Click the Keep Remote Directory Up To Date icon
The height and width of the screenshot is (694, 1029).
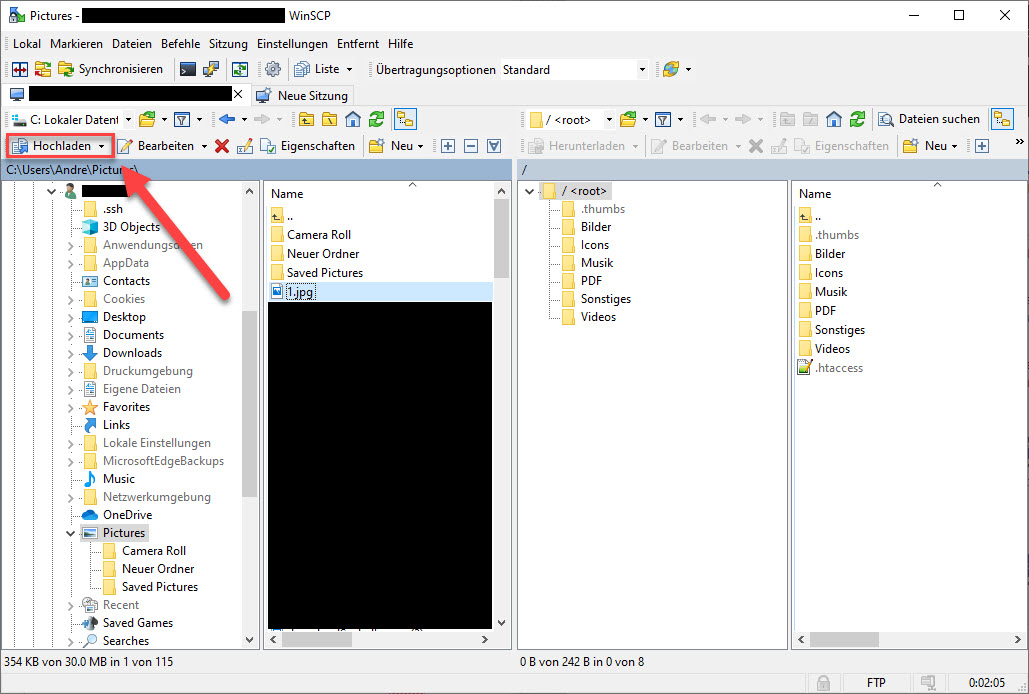[240, 69]
